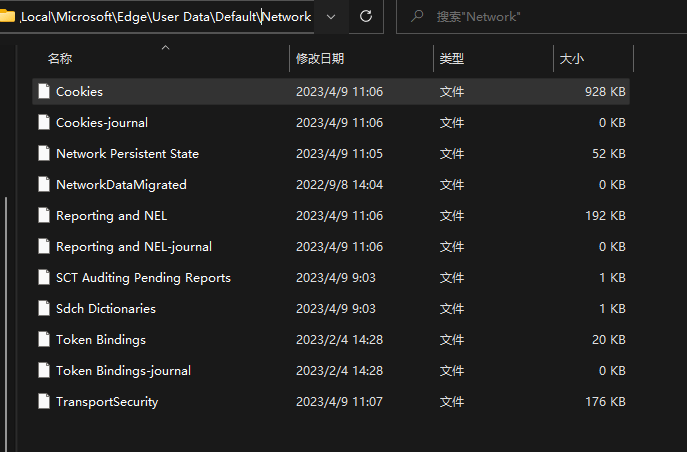Click the 928 KB size value
This screenshot has width=687, height=452.
tap(605, 92)
